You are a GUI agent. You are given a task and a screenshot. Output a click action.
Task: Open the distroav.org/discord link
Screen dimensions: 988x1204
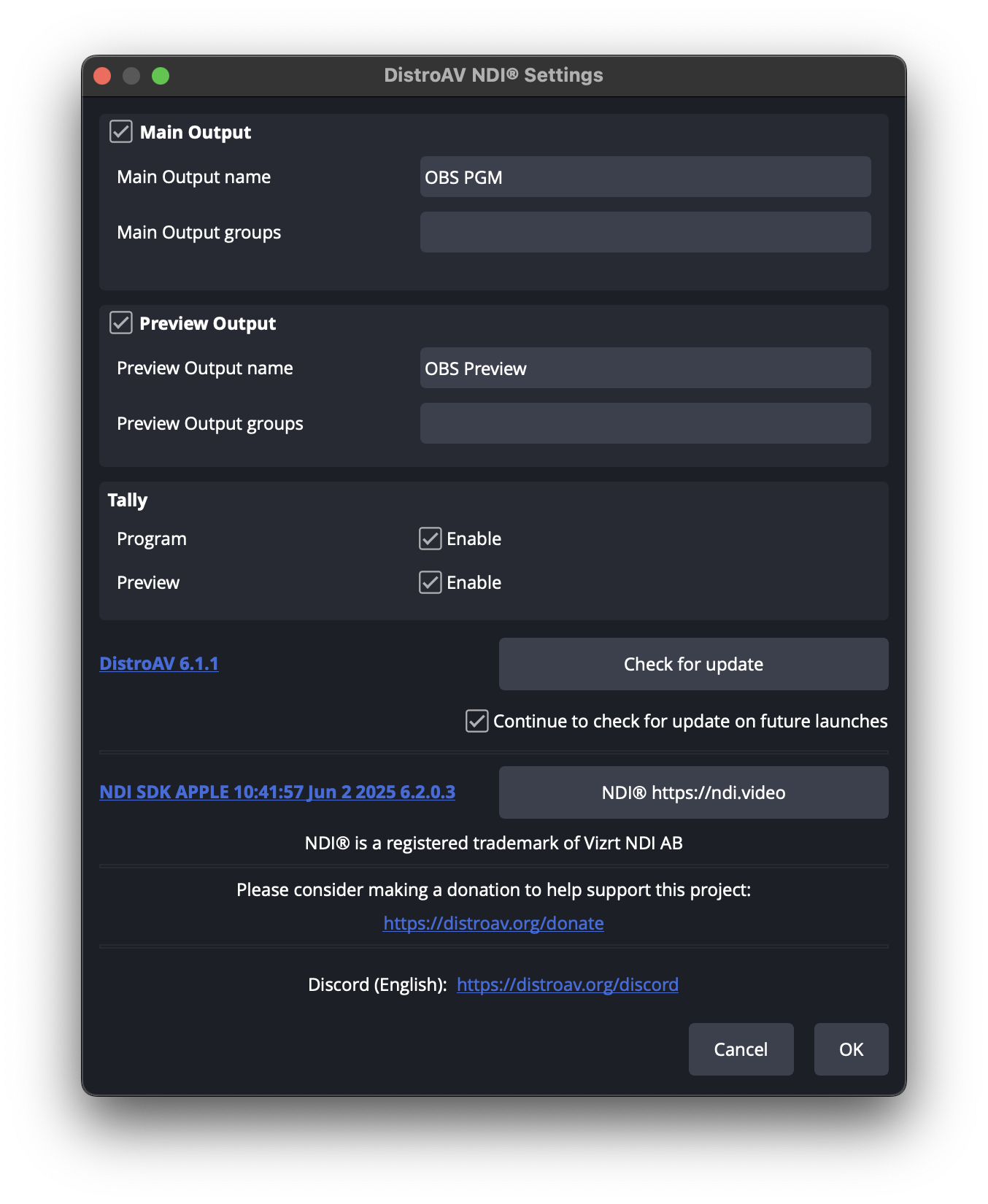tap(568, 984)
